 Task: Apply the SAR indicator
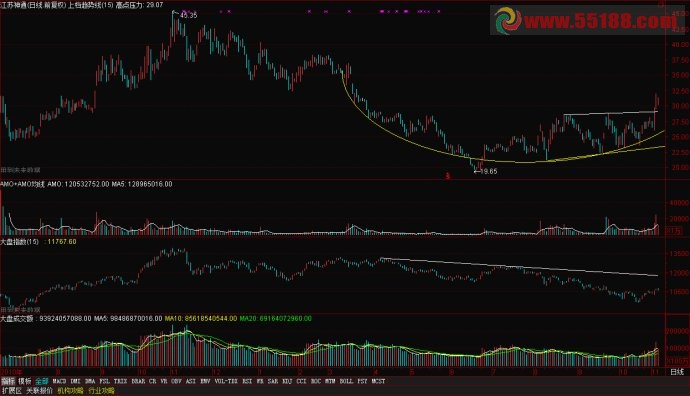[x=273, y=381]
